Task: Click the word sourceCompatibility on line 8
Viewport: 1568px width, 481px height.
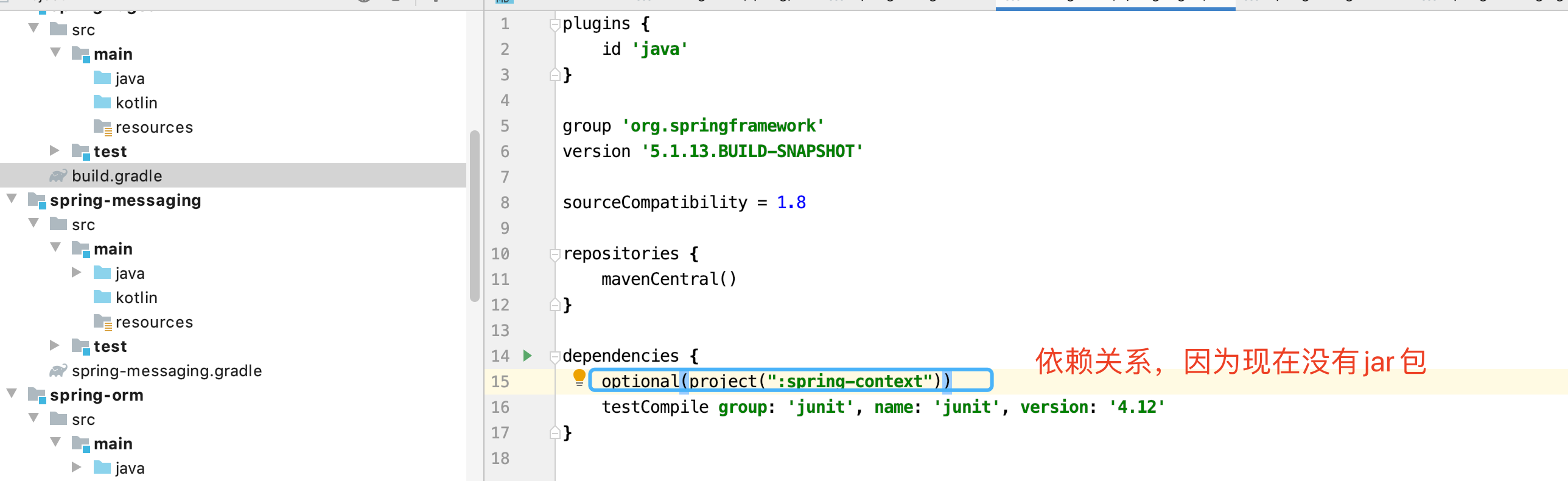Action: [x=655, y=203]
